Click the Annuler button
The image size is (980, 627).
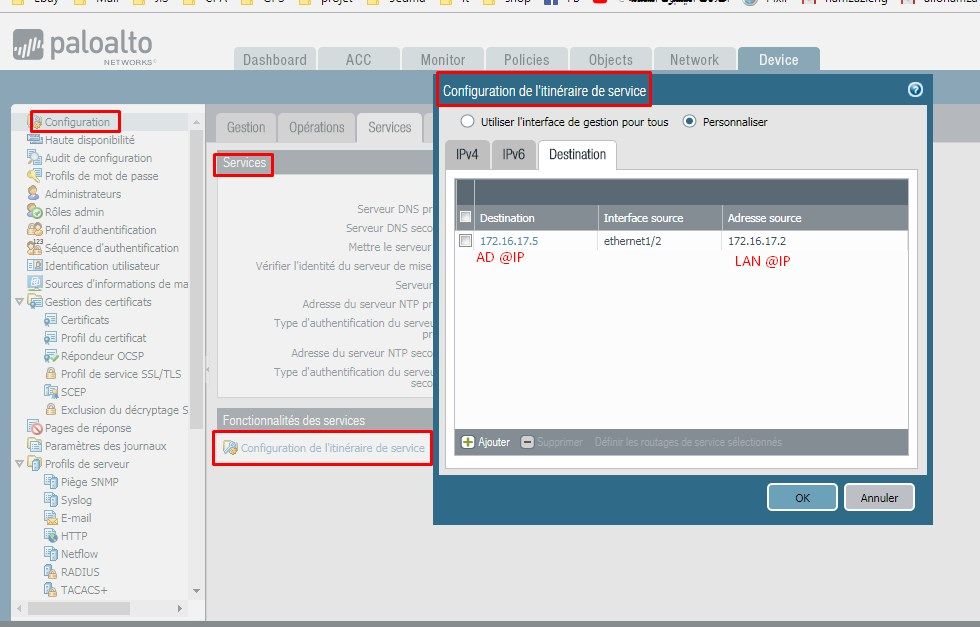coord(879,498)
